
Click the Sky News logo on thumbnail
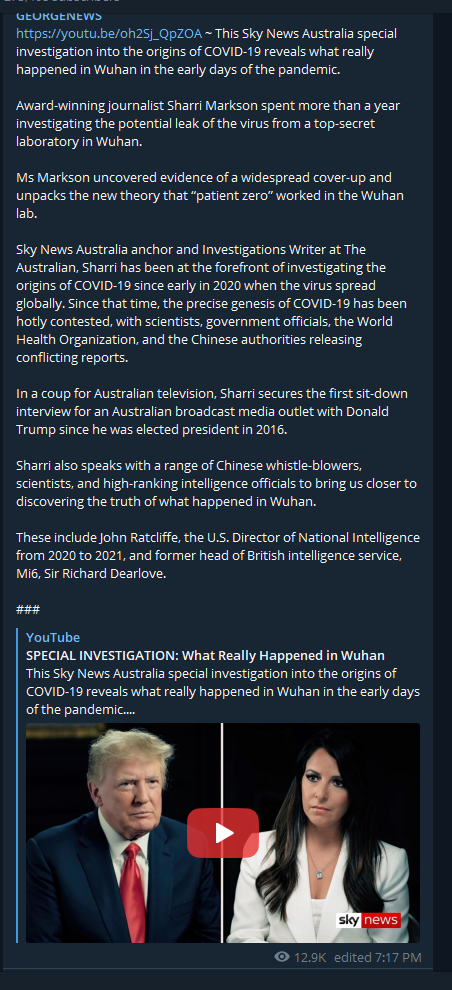(x=368, y=919)
